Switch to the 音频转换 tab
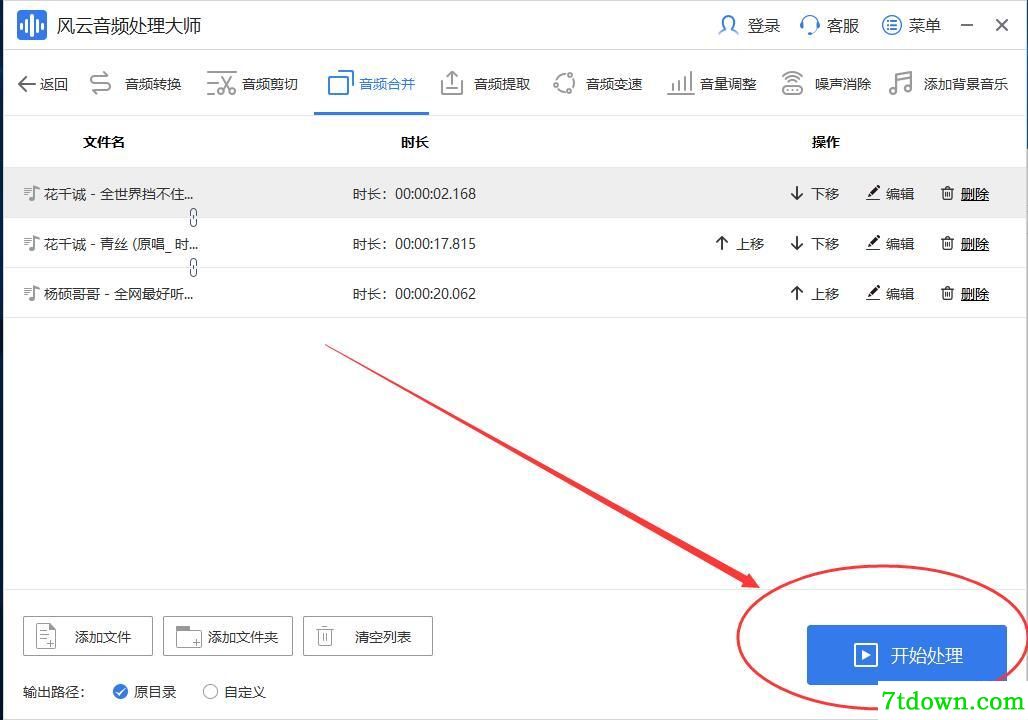The width and height of the screenshot is (1028, 720). point(135,84)
